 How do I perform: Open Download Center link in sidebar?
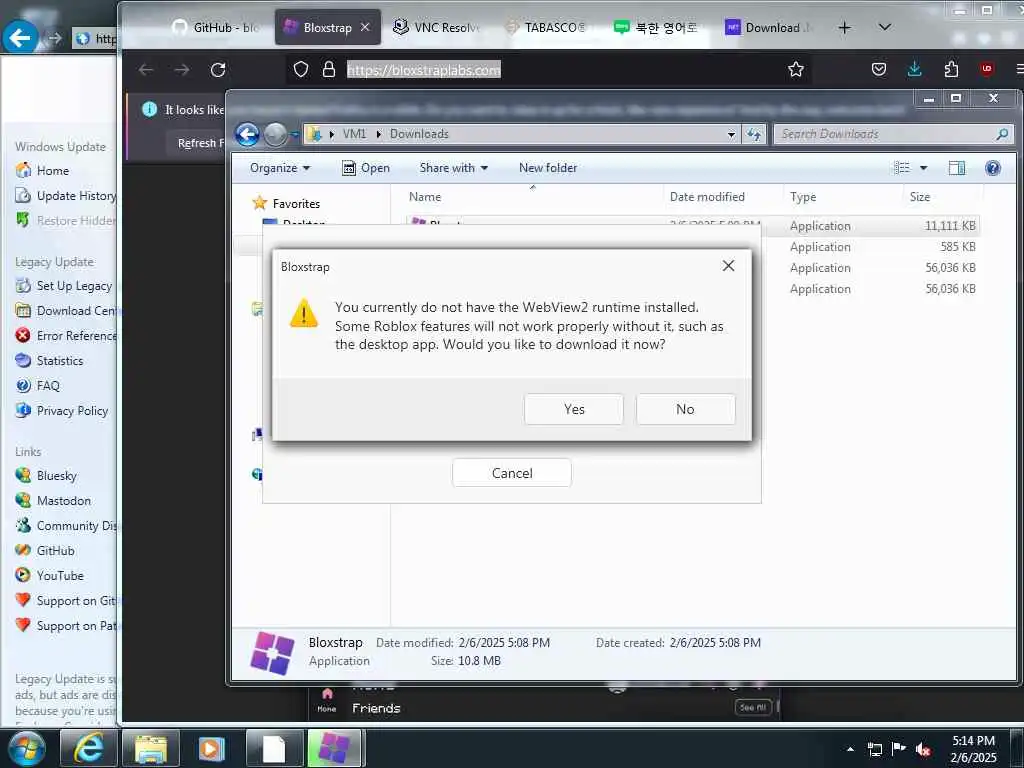point(76,310)
